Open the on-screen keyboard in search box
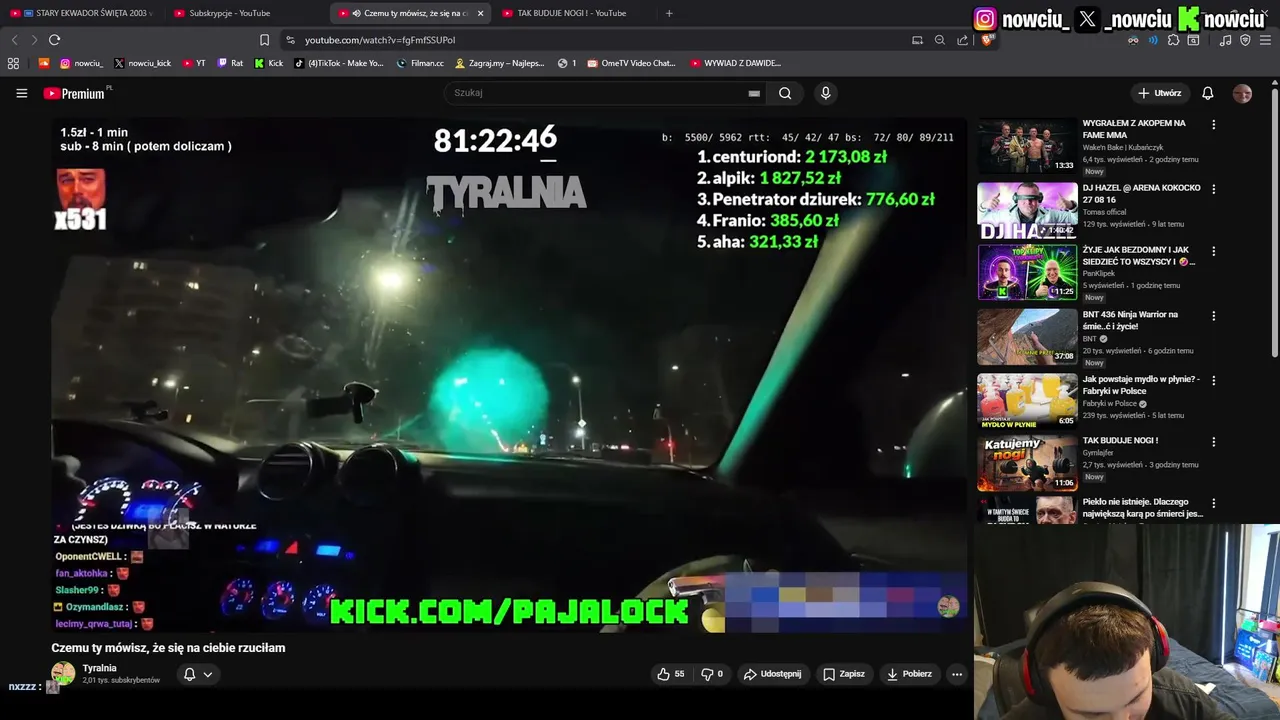1280x720 pixels. tap(754, 93)
